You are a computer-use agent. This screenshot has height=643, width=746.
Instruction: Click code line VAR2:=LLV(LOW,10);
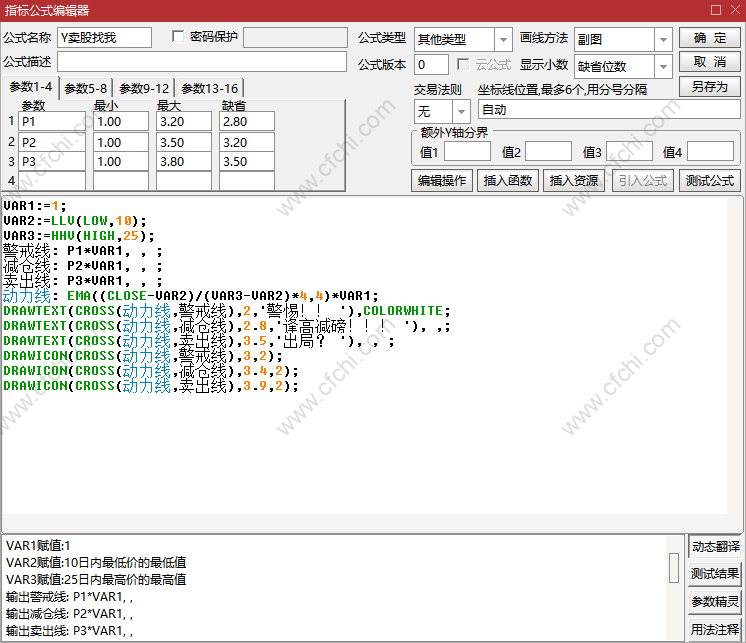point(75,221)
